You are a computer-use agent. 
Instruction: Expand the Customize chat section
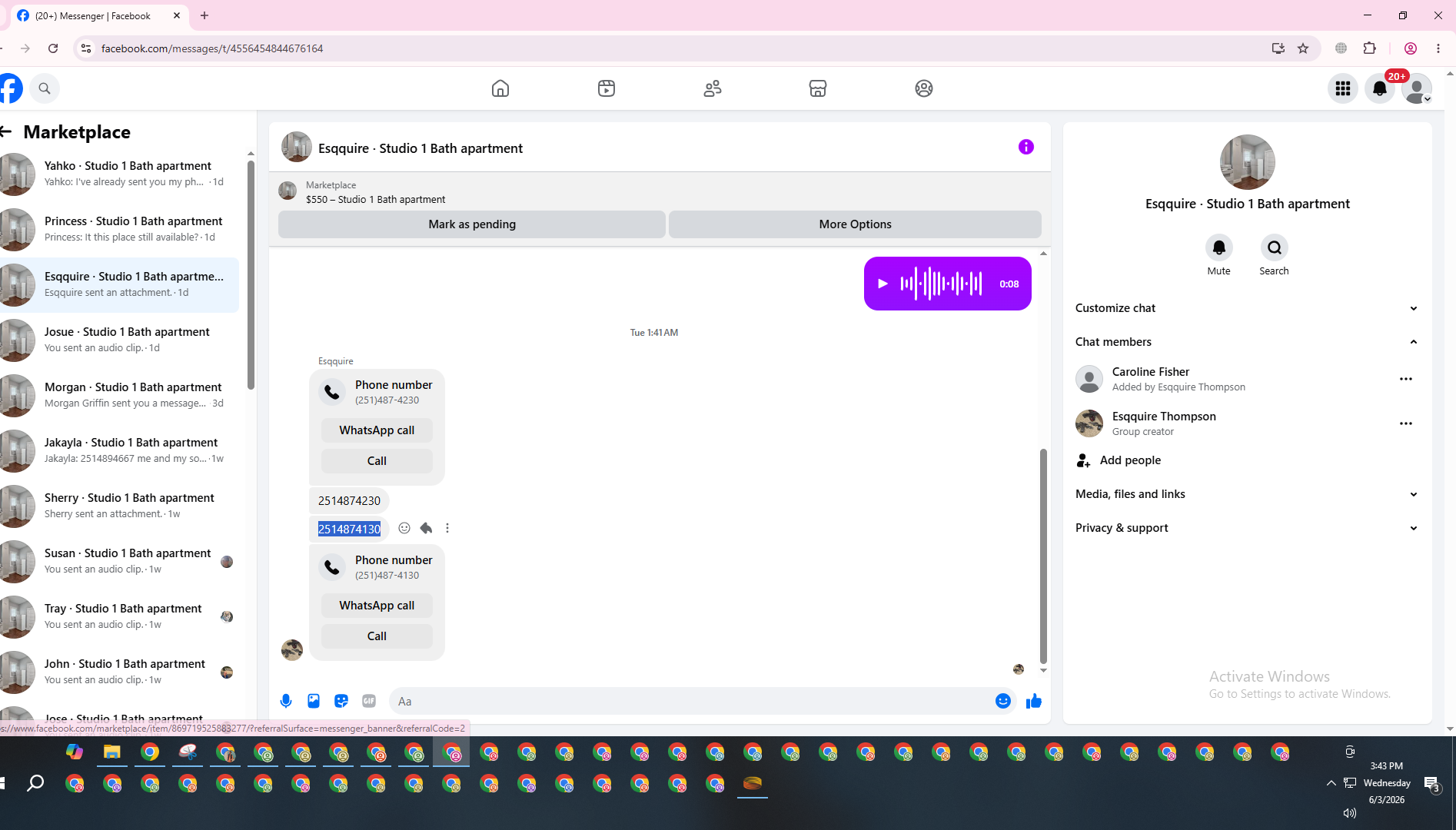pyautogui.click(x=1246, y=308)
